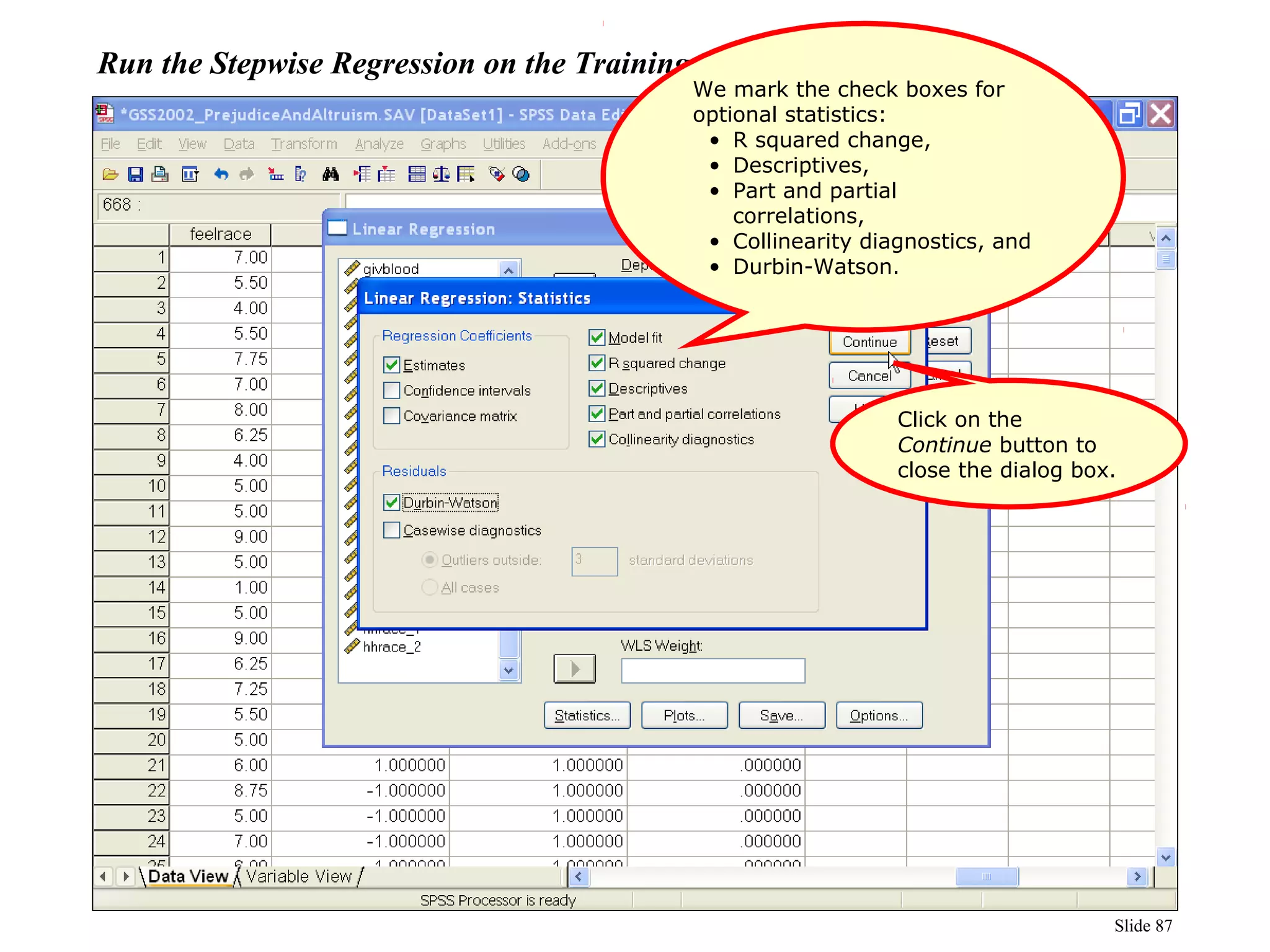Open the Analyze menu
The width and height of the screenshot is (1270, 952).
(379, 144)
